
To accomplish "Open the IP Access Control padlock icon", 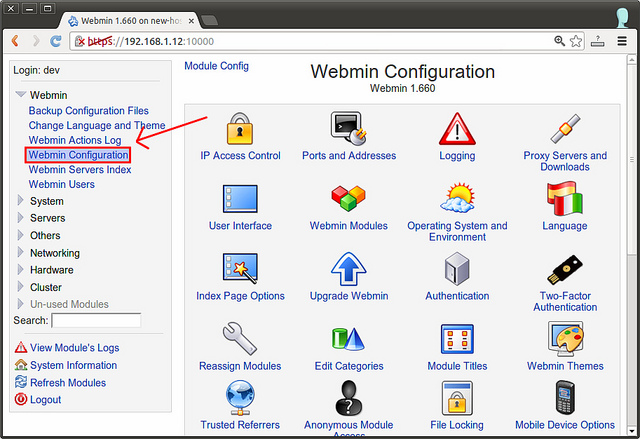I will [240, 129].
